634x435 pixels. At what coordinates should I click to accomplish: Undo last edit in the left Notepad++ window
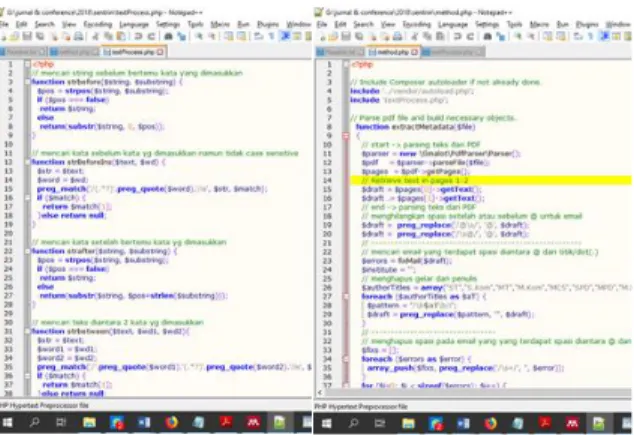138,36
